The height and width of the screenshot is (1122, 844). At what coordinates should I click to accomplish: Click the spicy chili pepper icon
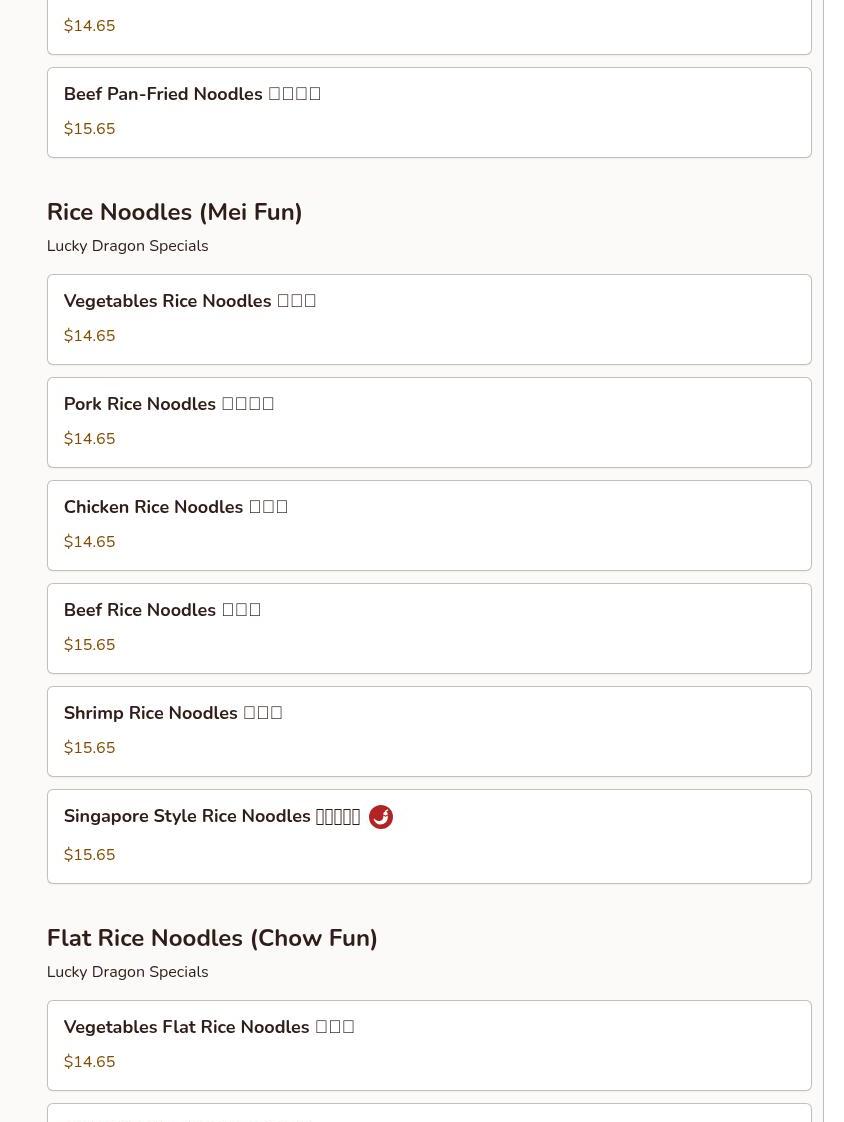(x=381, y=817)
